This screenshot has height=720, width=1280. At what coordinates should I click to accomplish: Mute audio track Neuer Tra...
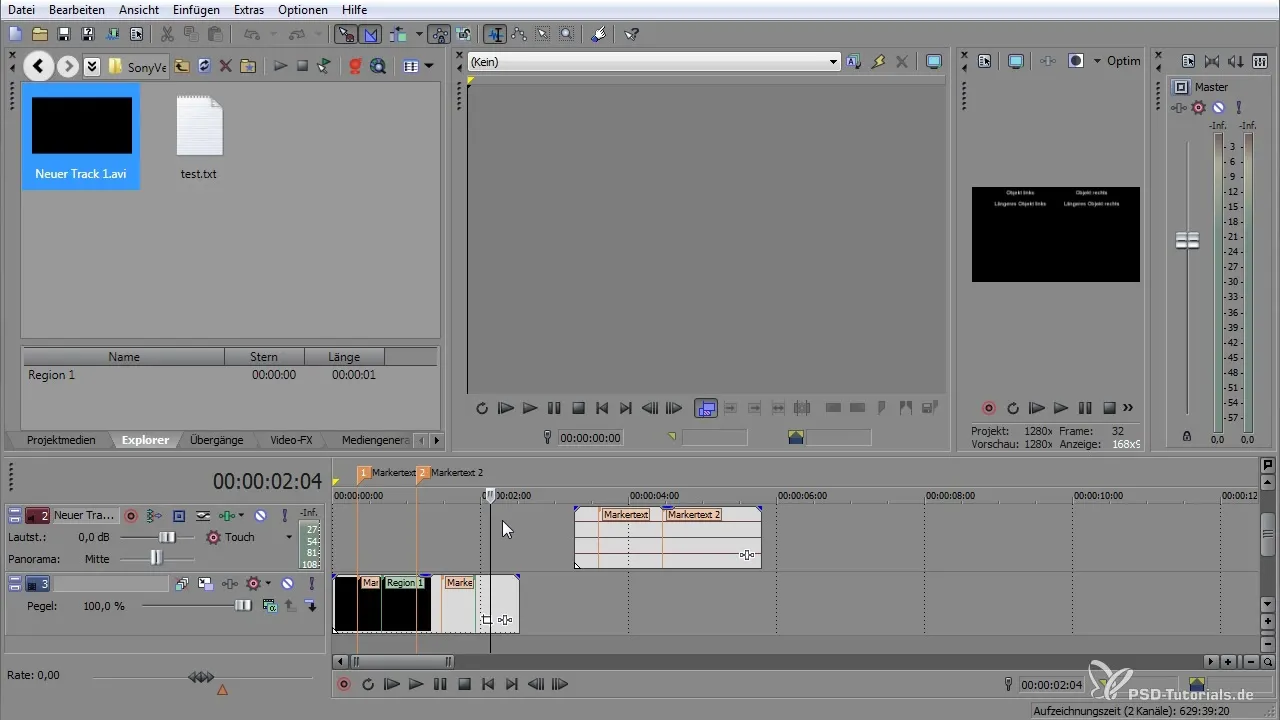260,516
